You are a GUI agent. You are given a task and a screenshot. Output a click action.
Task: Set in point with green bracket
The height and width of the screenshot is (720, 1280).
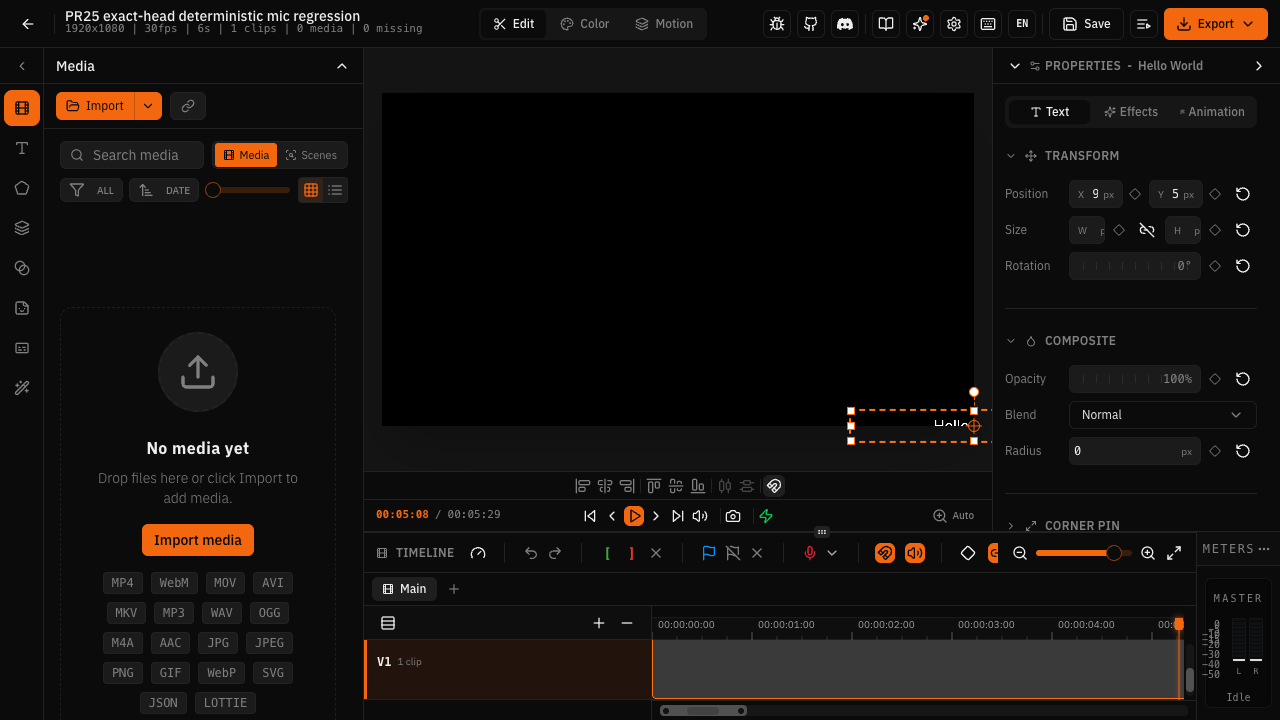pos(607,553)
